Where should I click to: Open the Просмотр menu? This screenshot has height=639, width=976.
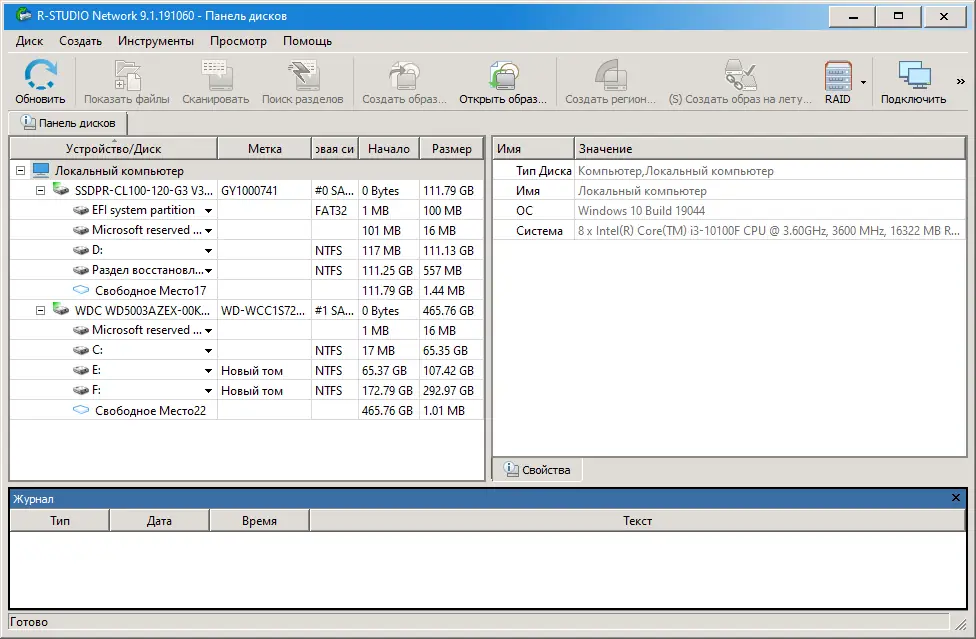click(x=238, y=41)
